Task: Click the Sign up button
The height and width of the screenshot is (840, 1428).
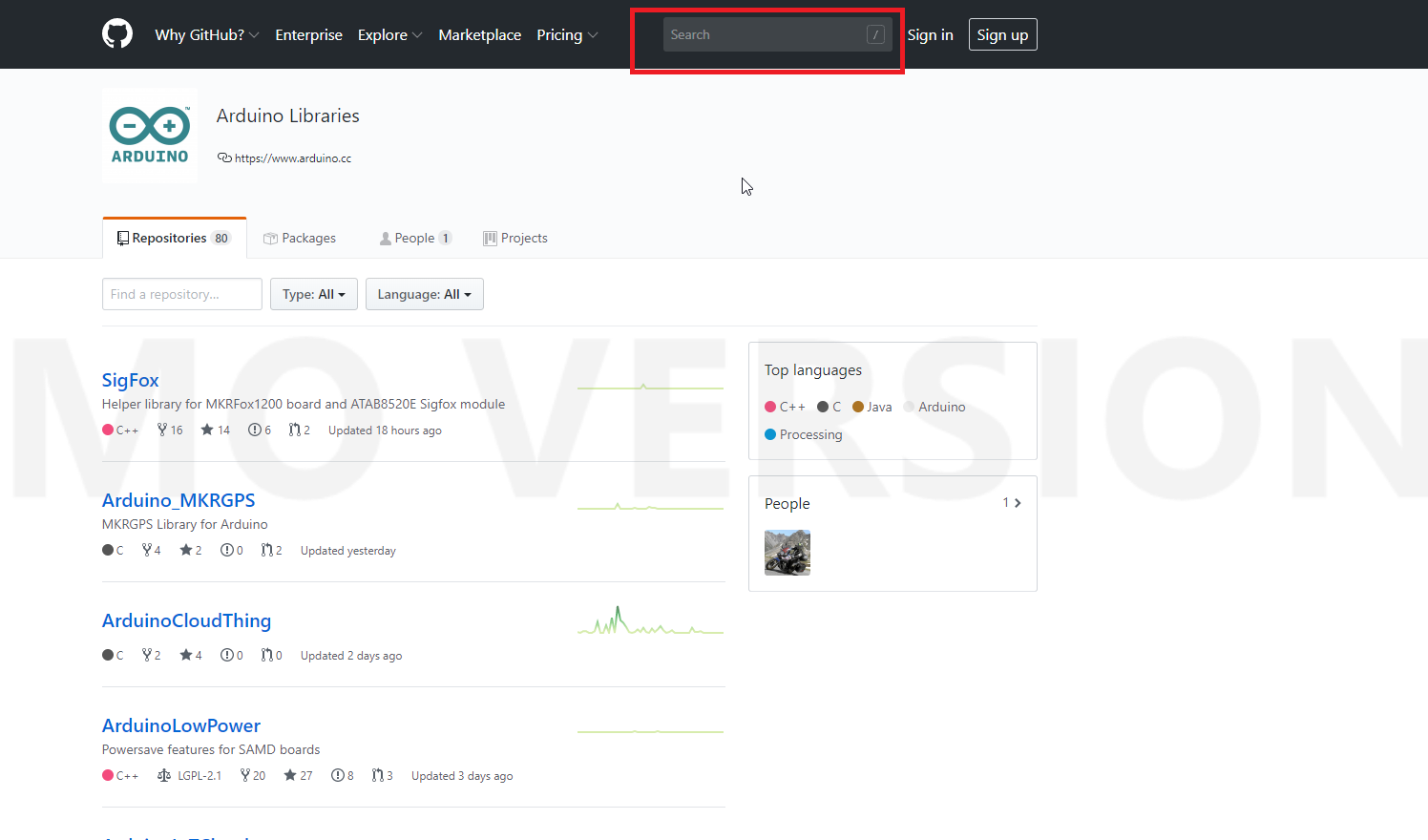Action: click(x=1002, y=34)
